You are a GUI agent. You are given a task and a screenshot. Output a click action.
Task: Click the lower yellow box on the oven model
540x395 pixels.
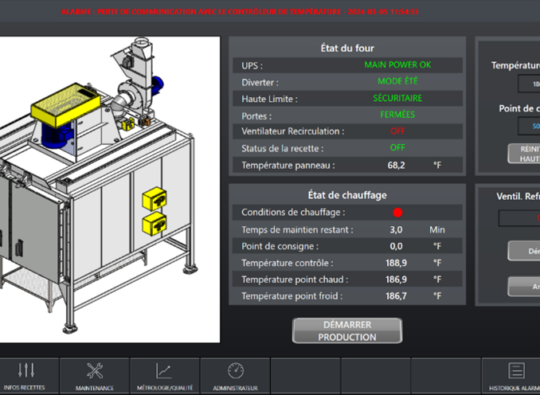click(x=155, y=224)
